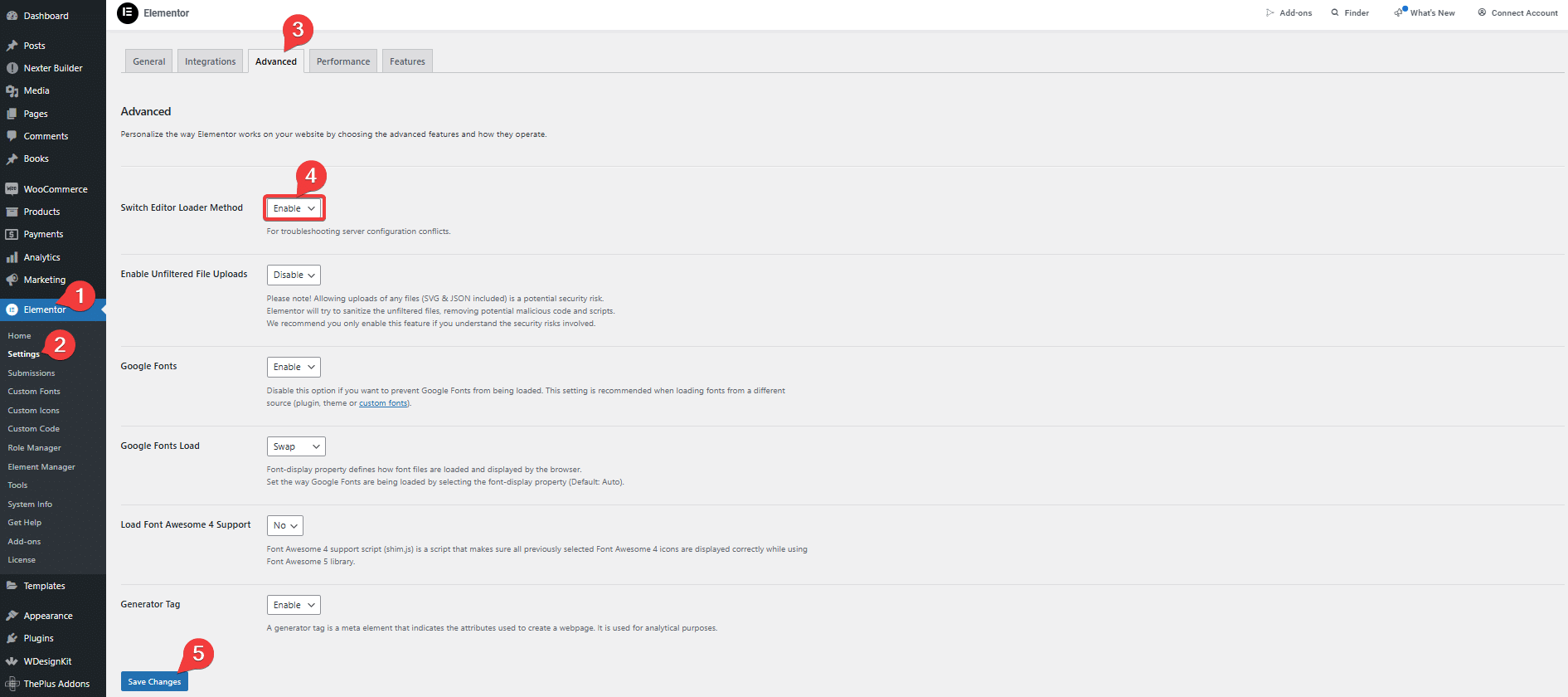This screenshot has height=697, width=1568.
Task: Click the What's New megaphone icon
Action: click(1399, 12)
